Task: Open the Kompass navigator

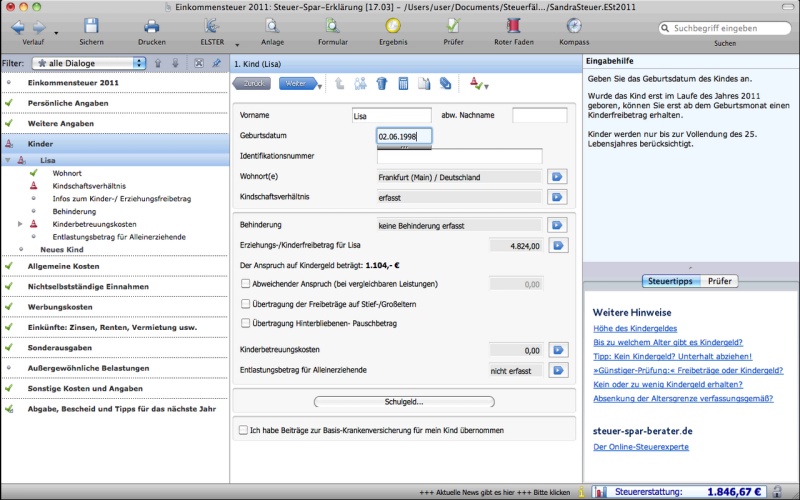Action: point(574,27)
